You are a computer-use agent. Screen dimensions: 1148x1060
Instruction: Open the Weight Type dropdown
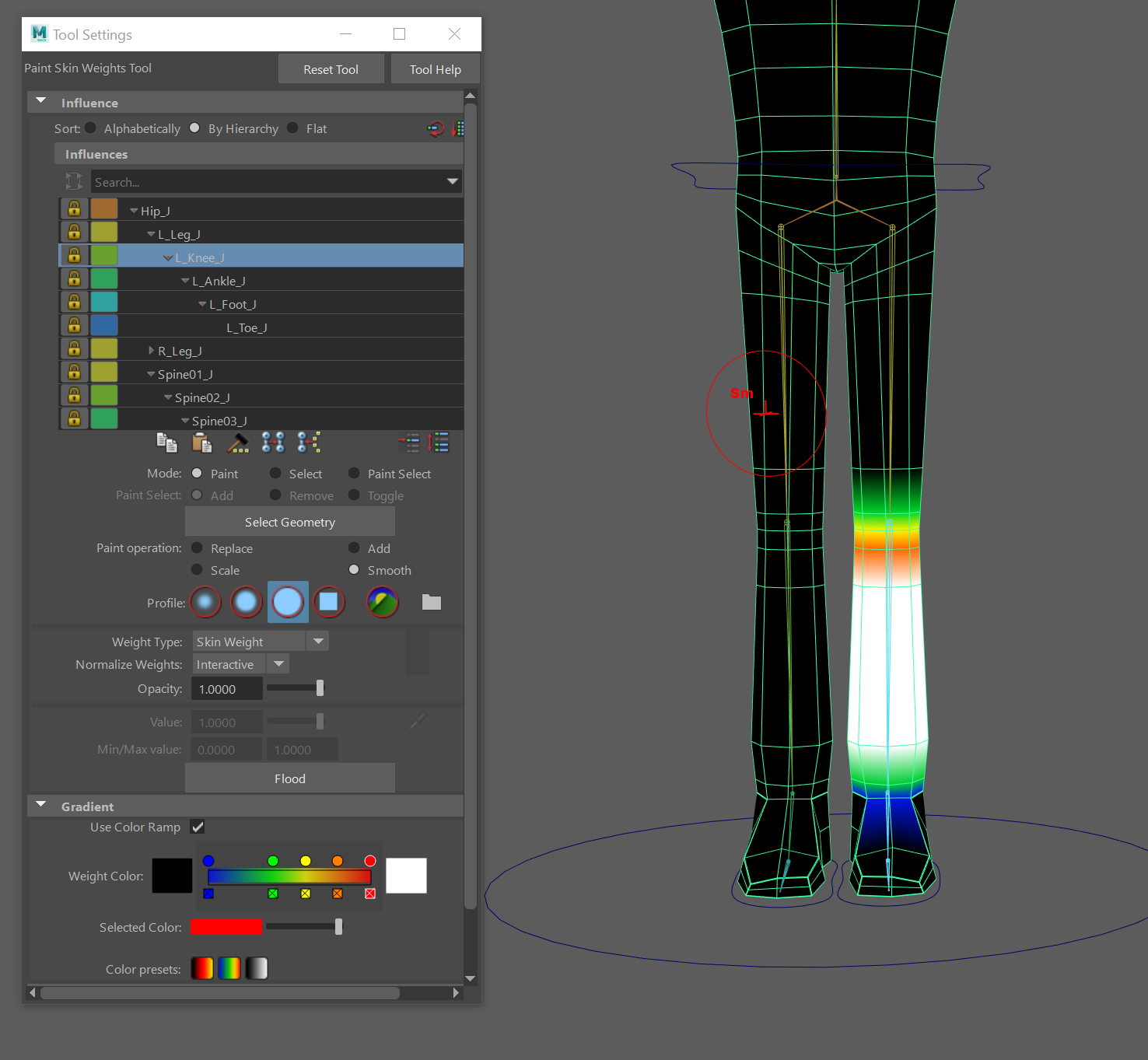(318, 642)
